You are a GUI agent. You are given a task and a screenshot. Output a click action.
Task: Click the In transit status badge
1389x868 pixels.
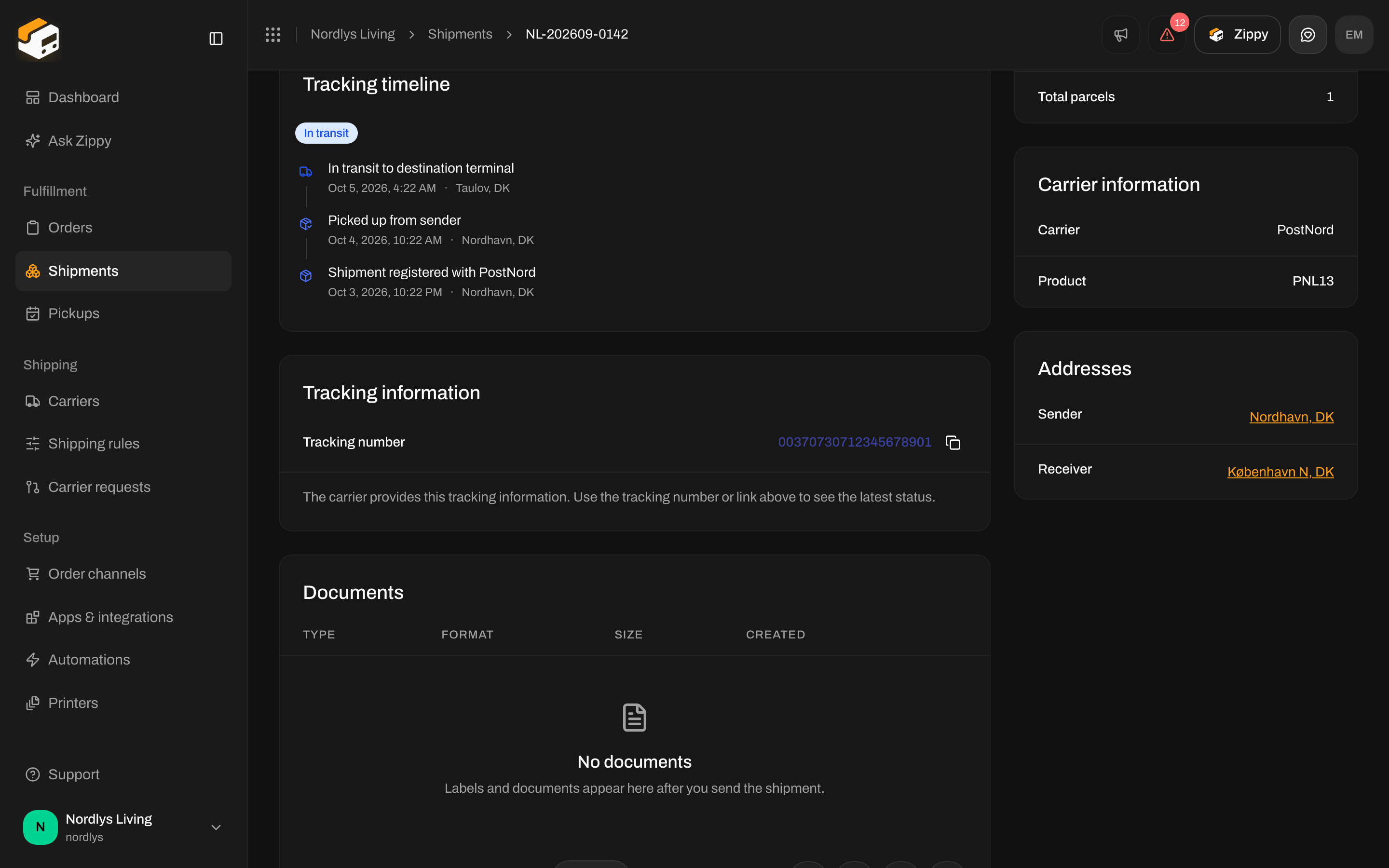326,133
